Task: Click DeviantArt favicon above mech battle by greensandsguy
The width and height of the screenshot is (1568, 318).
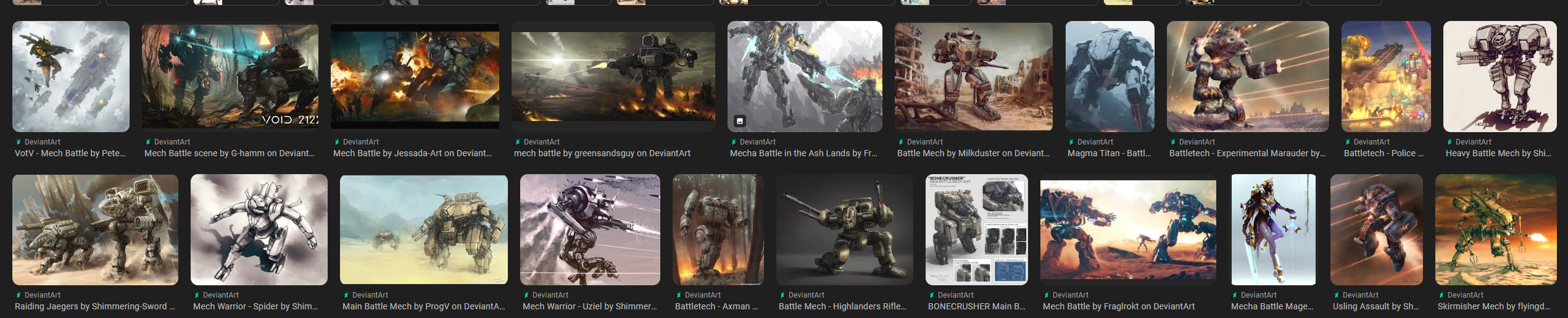Action: (518, 142)
